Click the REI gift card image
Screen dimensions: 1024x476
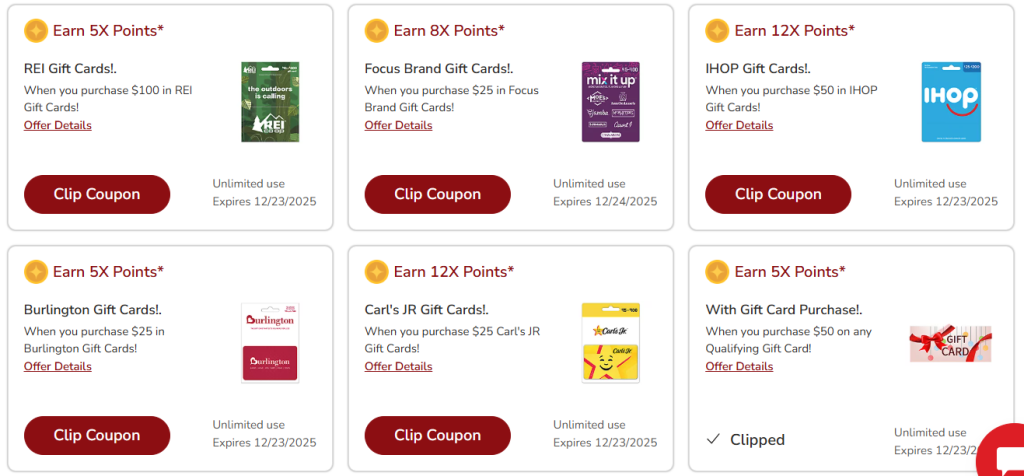tap(270, 101)
